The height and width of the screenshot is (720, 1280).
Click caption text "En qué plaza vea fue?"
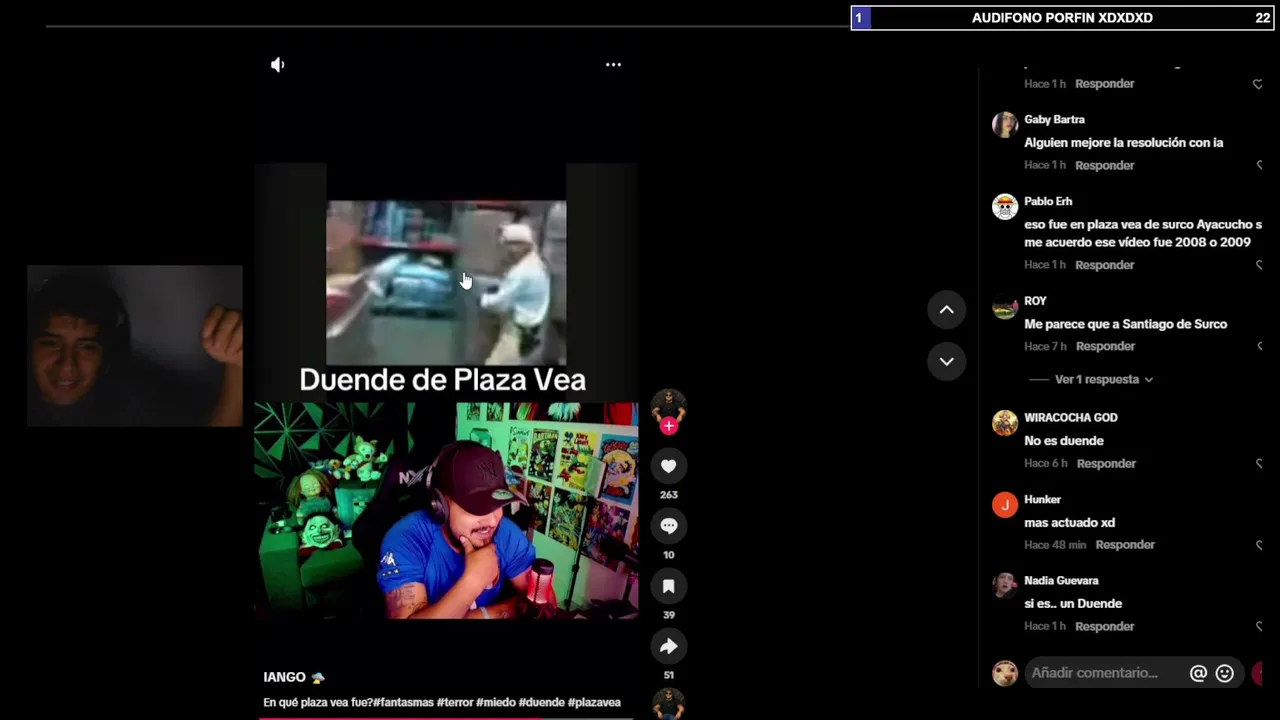pos(318,703)
